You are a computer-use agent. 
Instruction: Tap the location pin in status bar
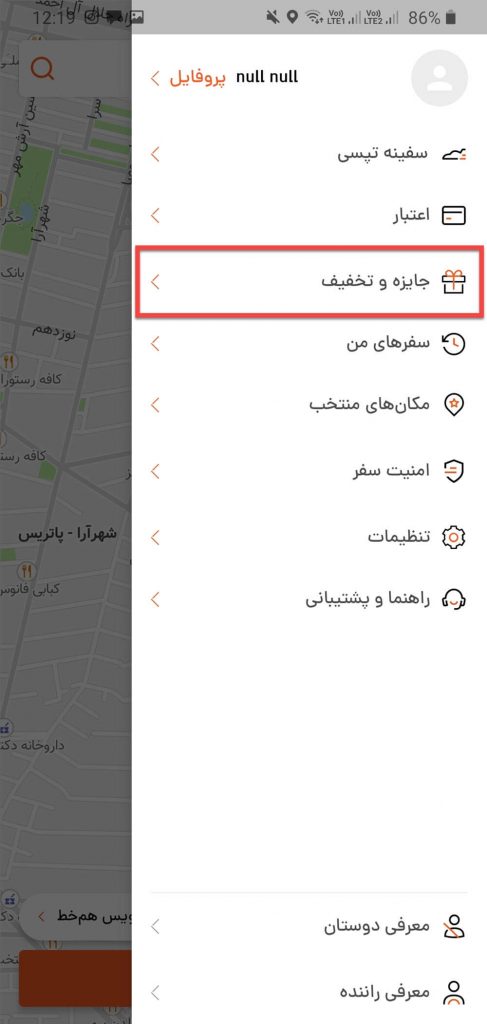tap(292, 18)
